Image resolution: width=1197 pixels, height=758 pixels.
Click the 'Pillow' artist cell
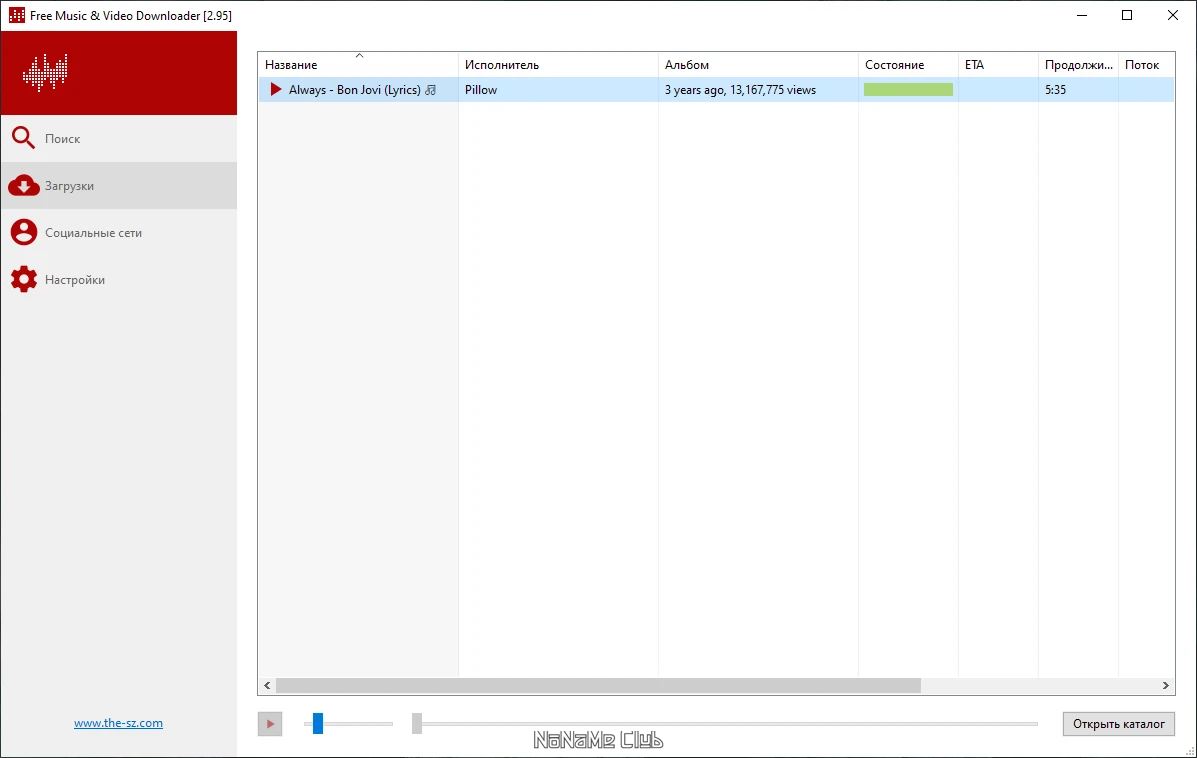481,89
